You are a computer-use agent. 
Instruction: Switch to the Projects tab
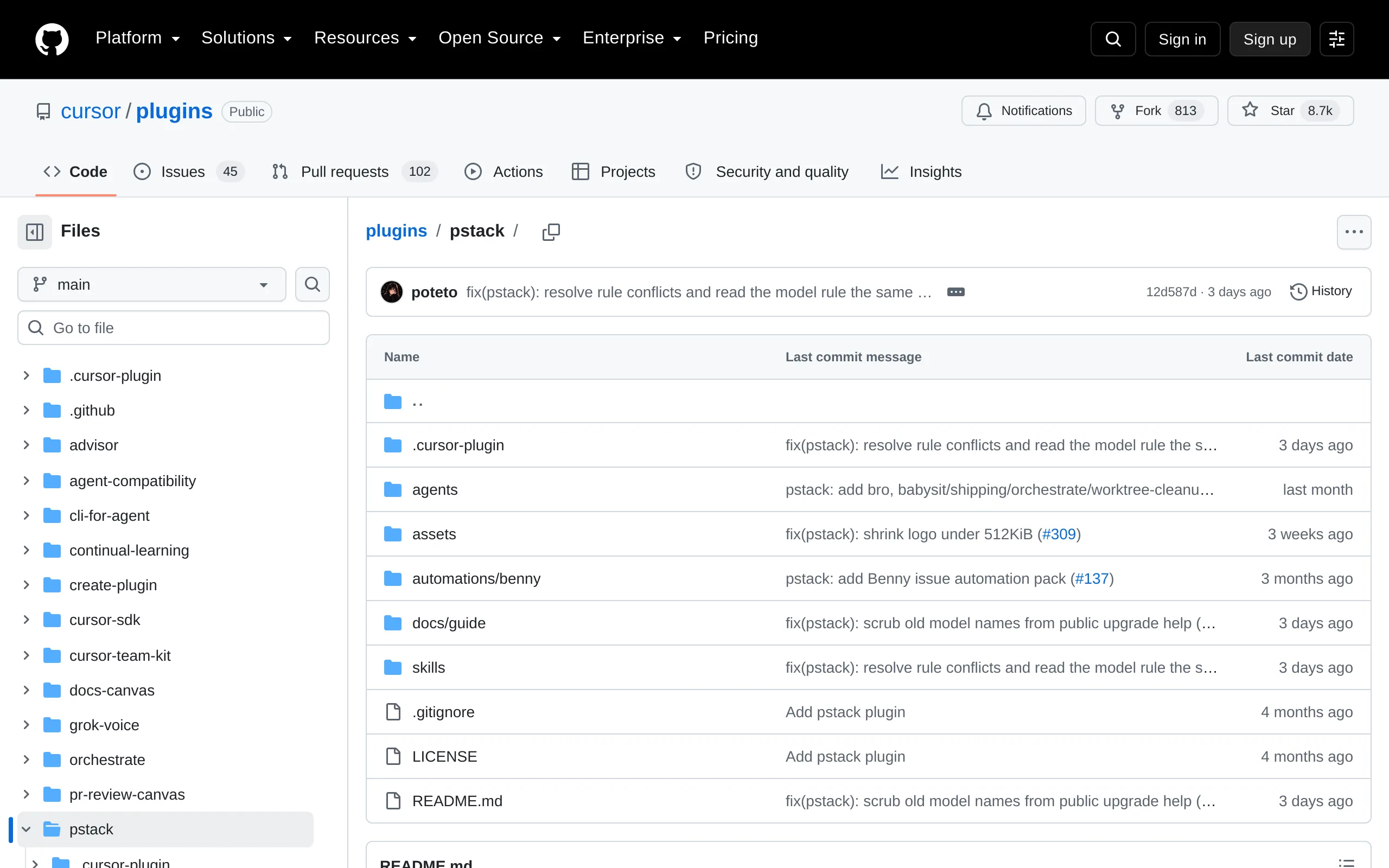(x=614, y=171)
